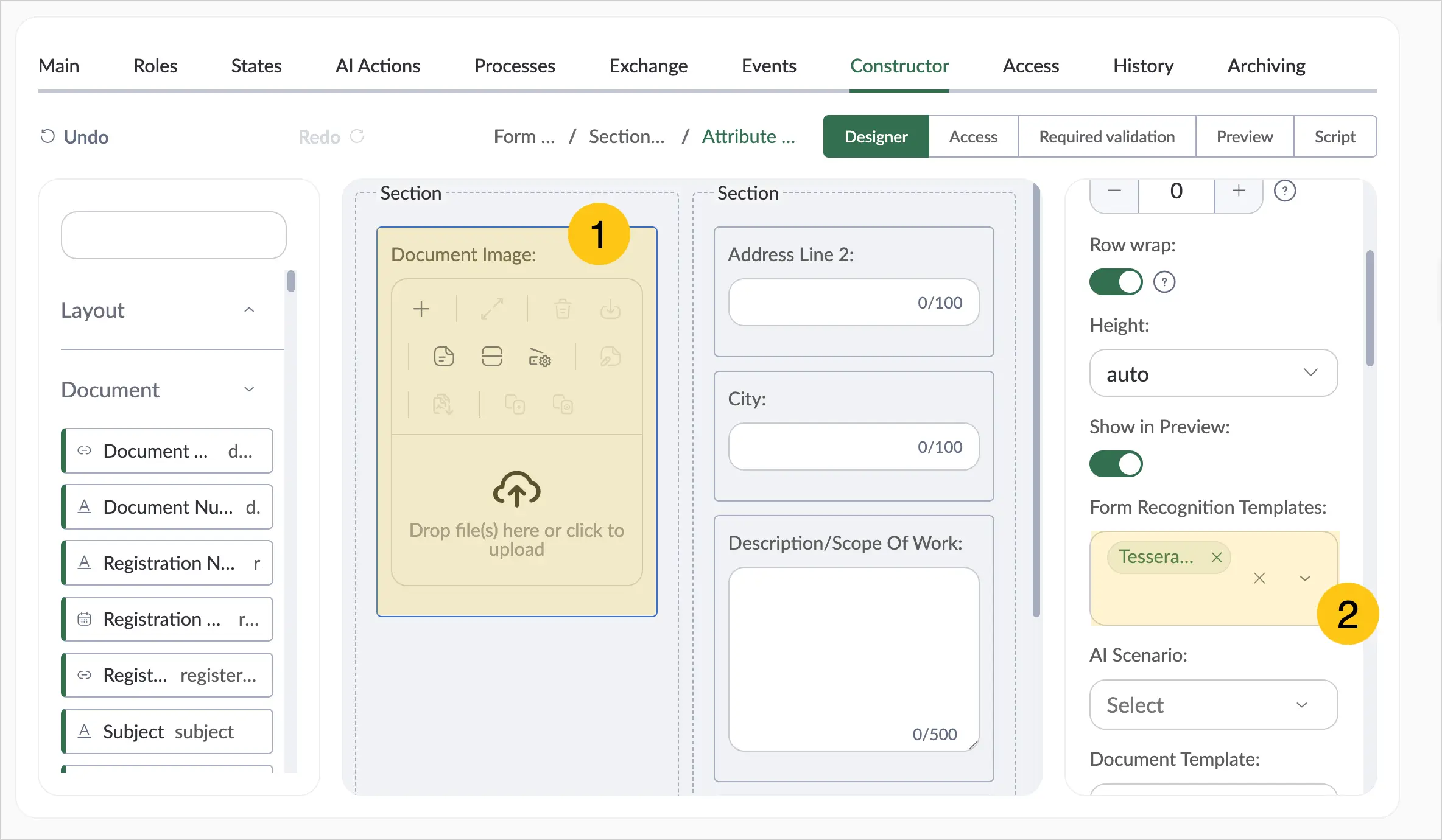Switch to the States tab
Image resolution: width=1442 pixels, height=840 pixels.
[x=256, y=66]
